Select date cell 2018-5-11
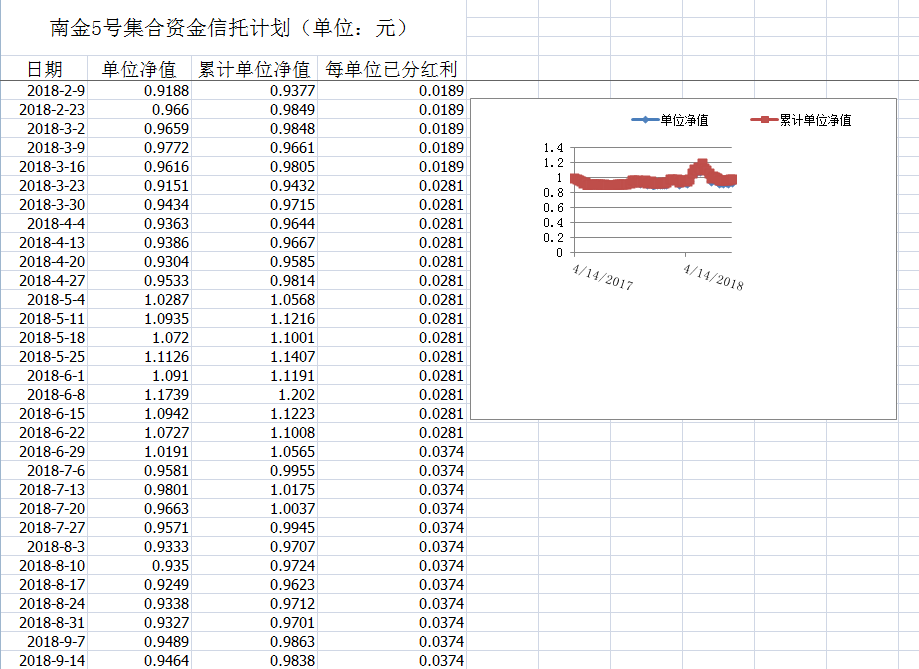 pos(45,319)
